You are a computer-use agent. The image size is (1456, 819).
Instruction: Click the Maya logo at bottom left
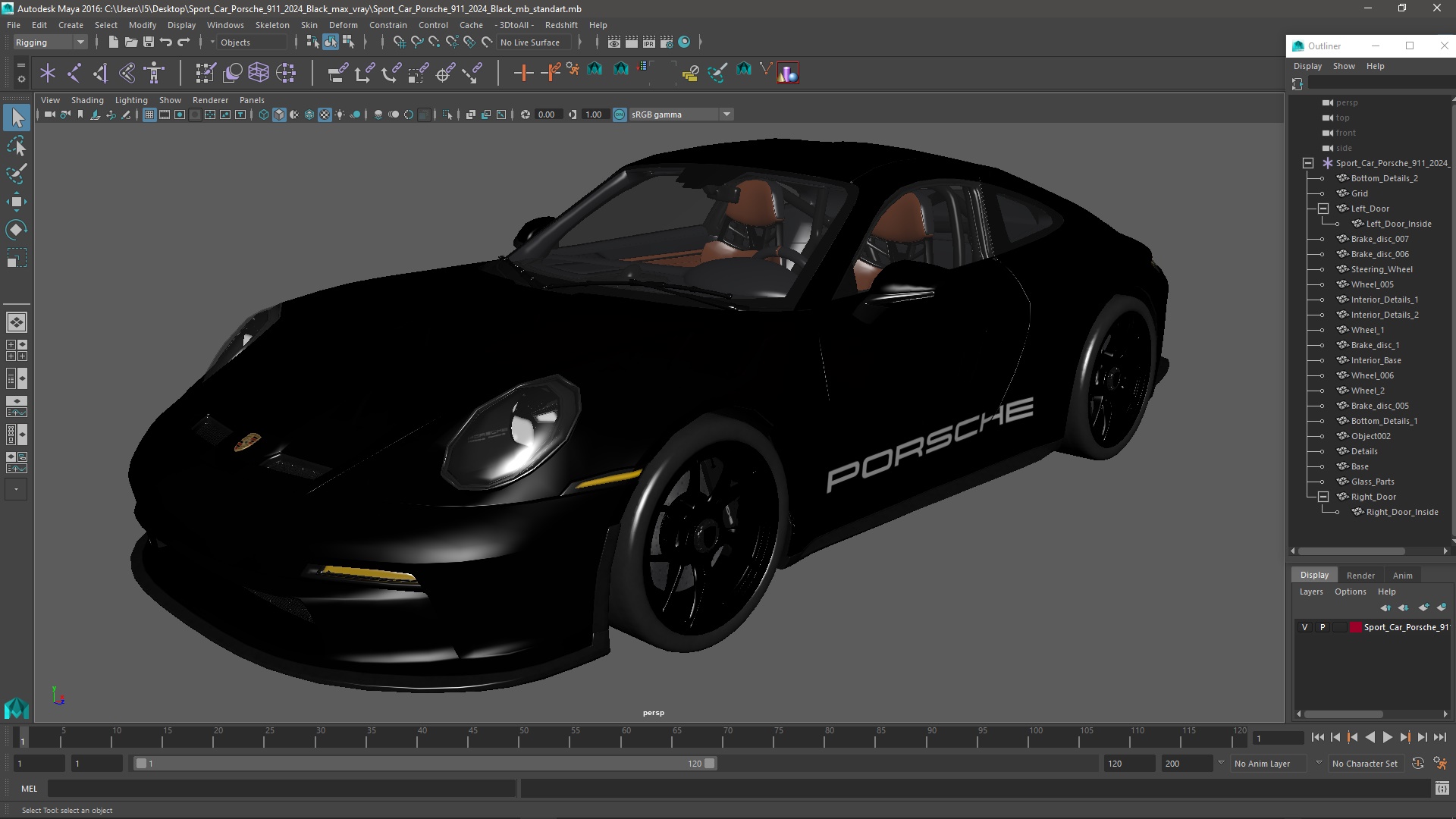[x=17, y=708]
